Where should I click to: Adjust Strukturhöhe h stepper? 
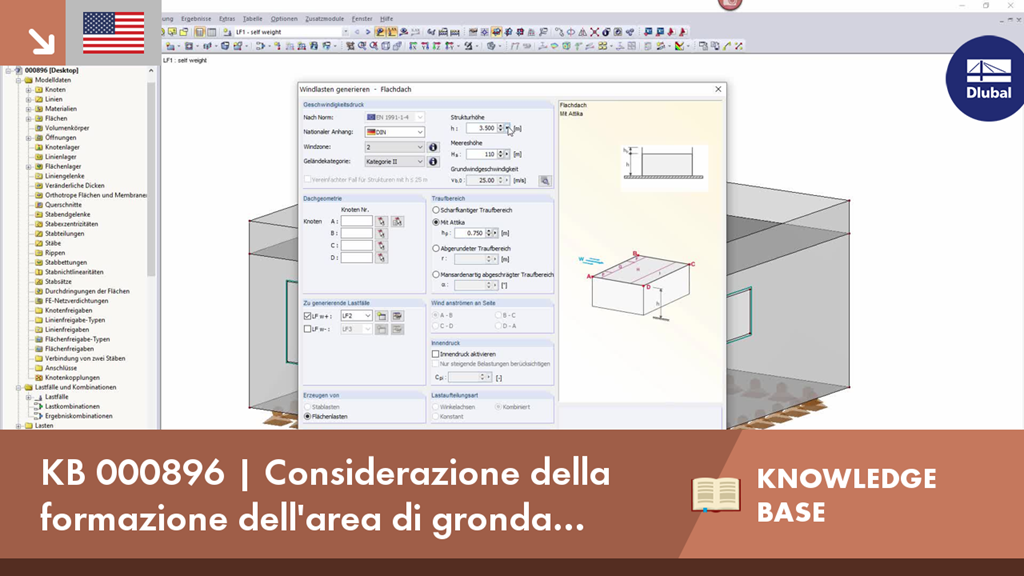tap(501, 128)
